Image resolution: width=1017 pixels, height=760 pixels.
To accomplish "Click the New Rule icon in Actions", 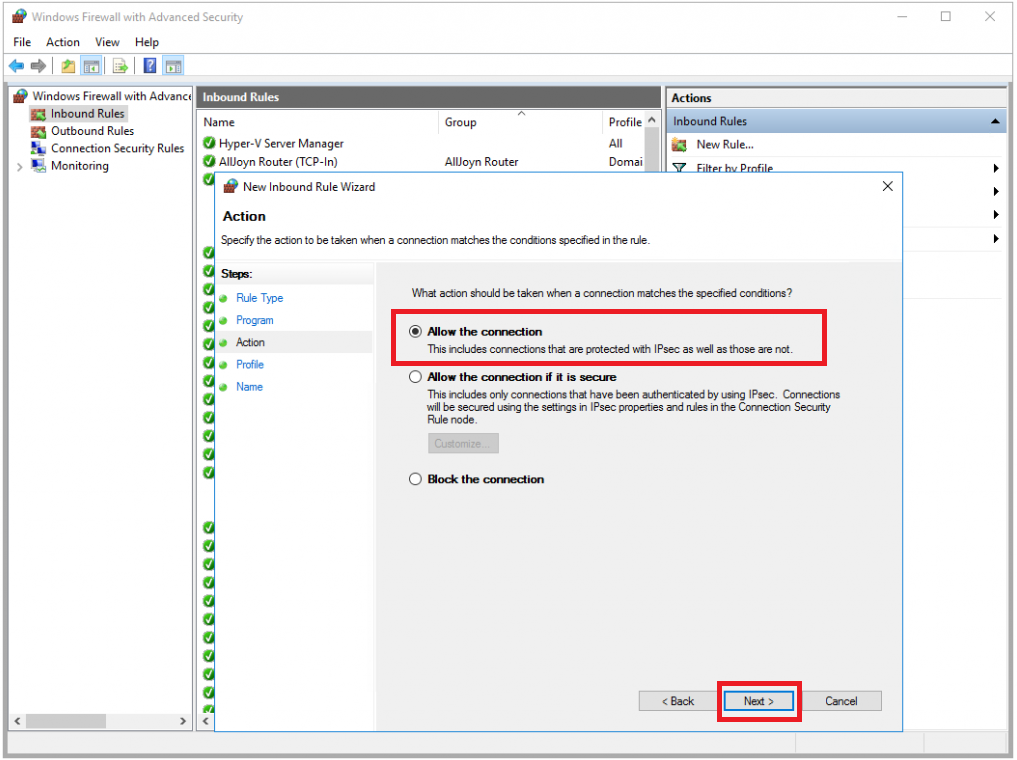I will 679,145.
